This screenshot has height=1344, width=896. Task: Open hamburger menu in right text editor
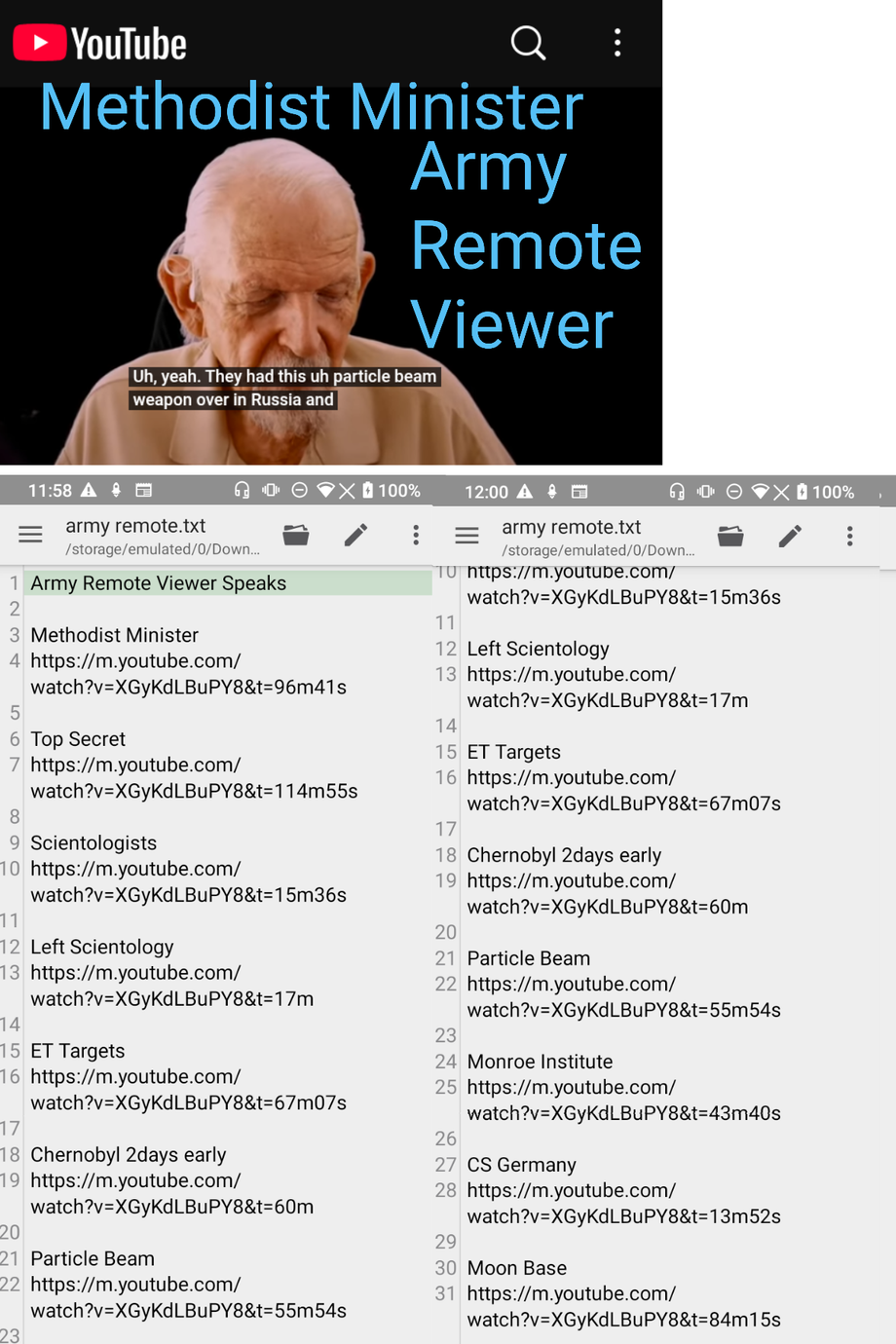[x=467, y=536]
